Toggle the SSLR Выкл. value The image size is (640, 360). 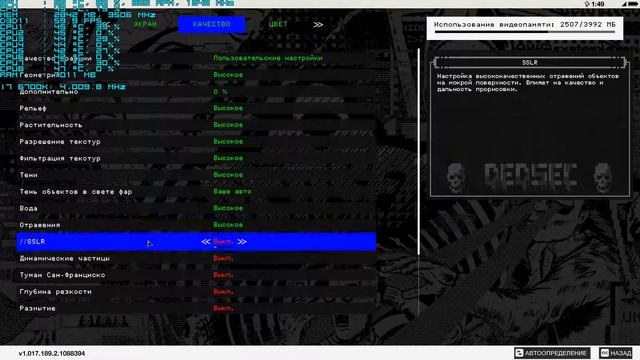click(223, 242)
